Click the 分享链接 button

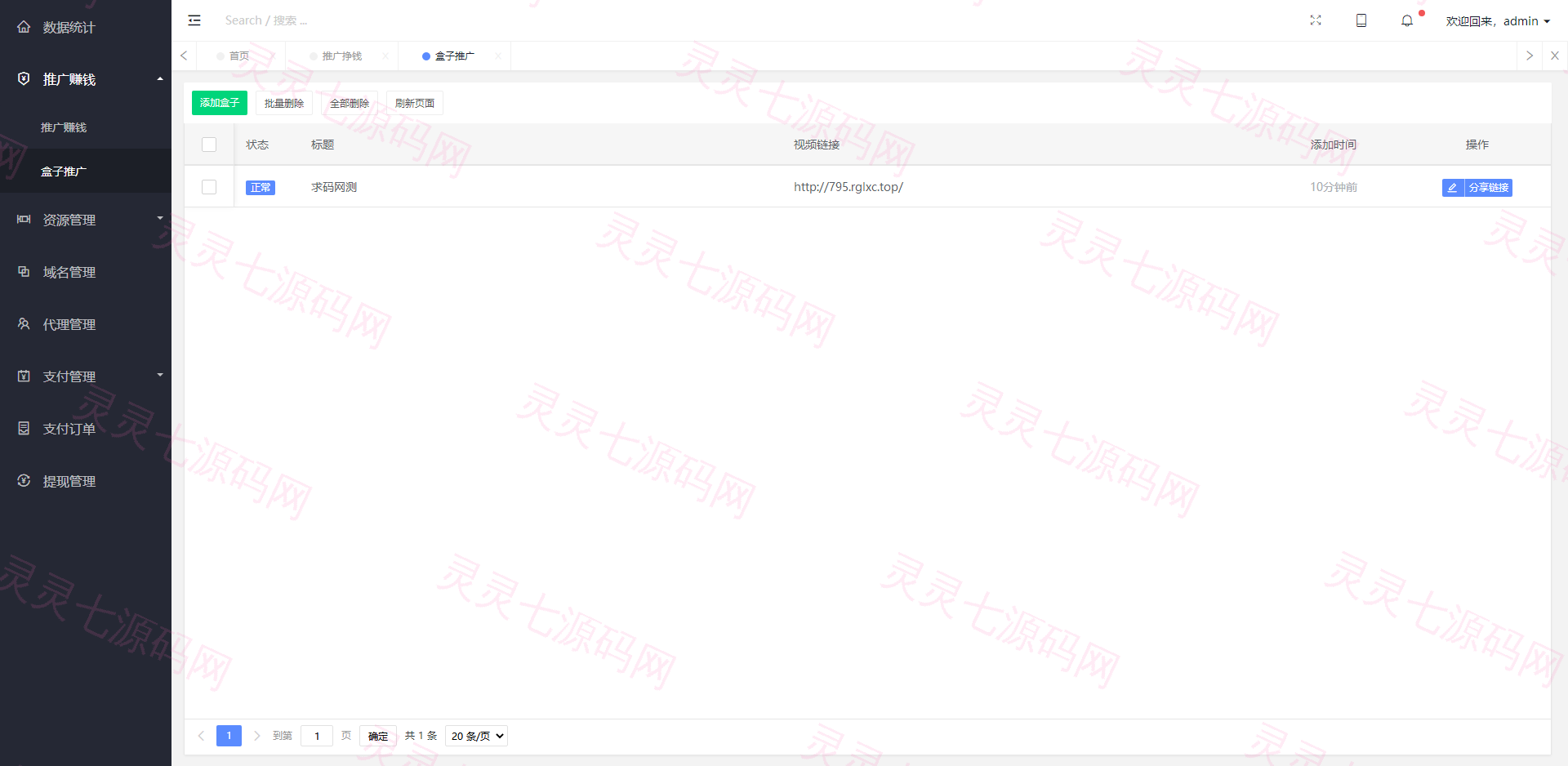coord(1488,188)
